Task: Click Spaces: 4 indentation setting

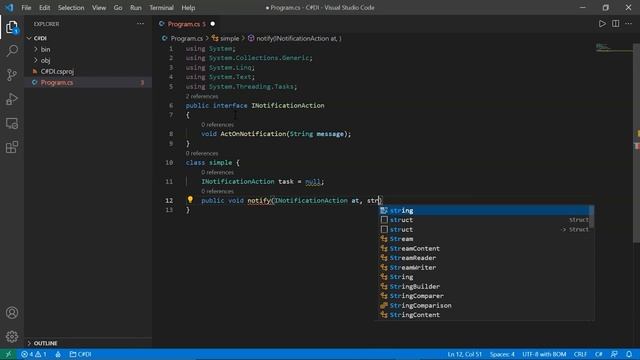Action: click(x=502, y=354)
